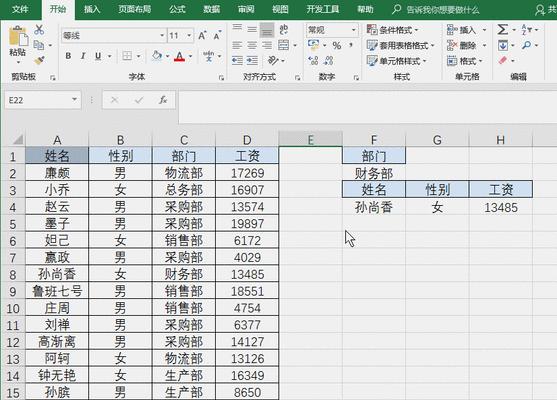
Task: Switch to 数据 ribbon tab
Action: pyautogui.click(x=212, y=9)
